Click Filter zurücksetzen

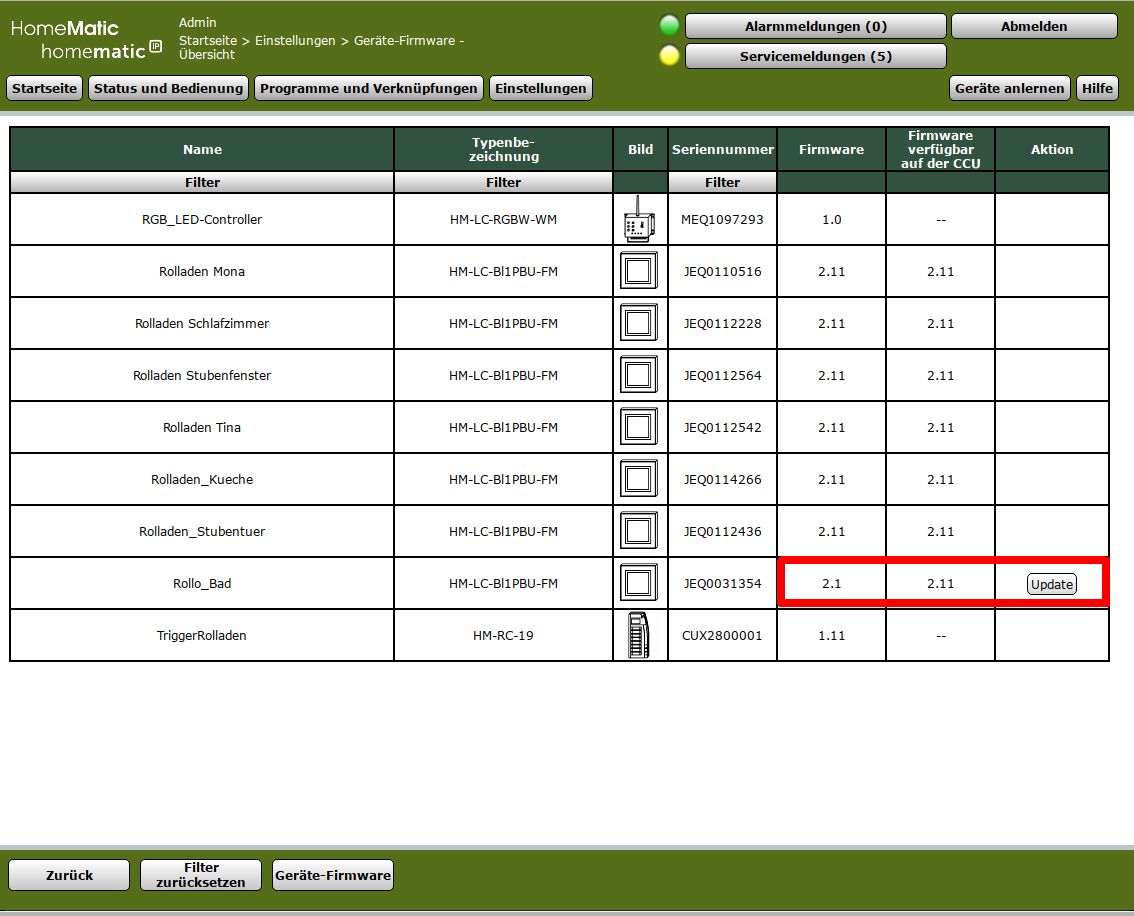click(x=200, y=875)
